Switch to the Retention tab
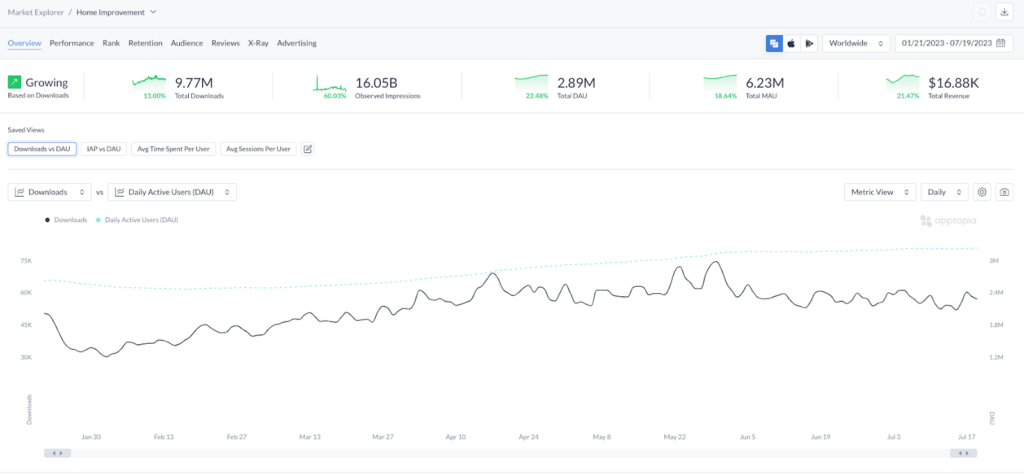Image resolution: width=1024 pixels, height=475 pixels. pos(145,43)
